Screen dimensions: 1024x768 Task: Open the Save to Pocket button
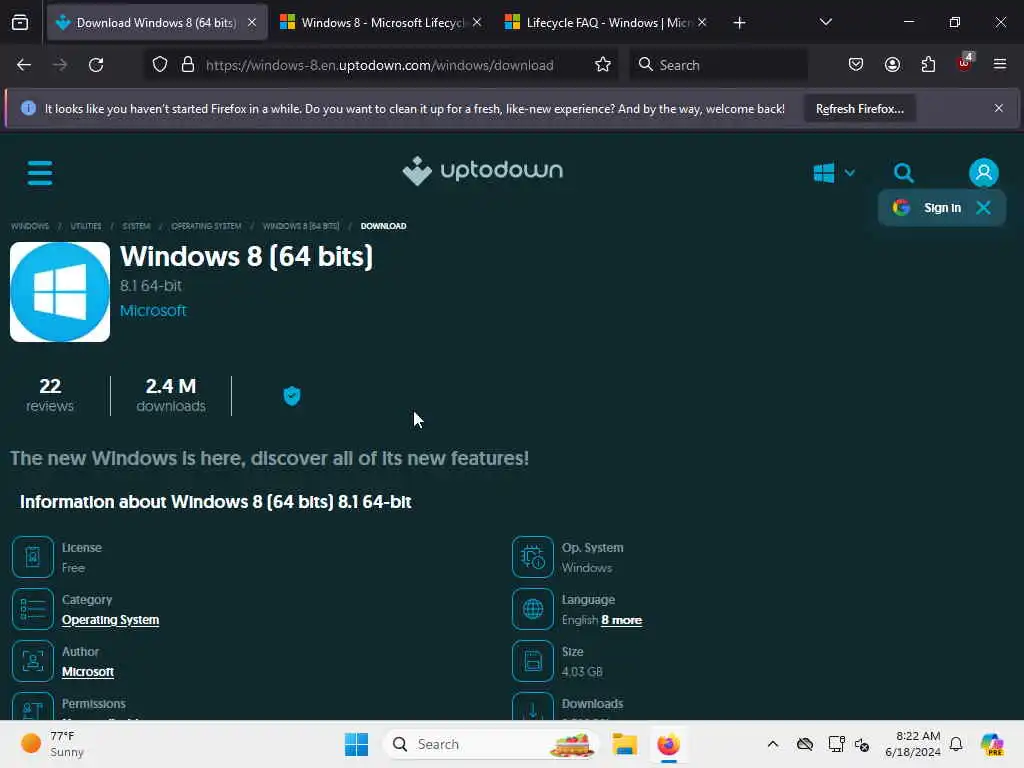click(x=856, y=65)
